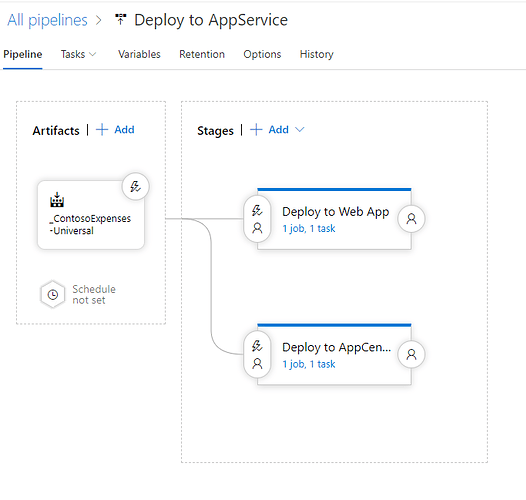
Task: Open post-deployment conditions for Deploy to AppCenter stage
Action: pos(411,354)
